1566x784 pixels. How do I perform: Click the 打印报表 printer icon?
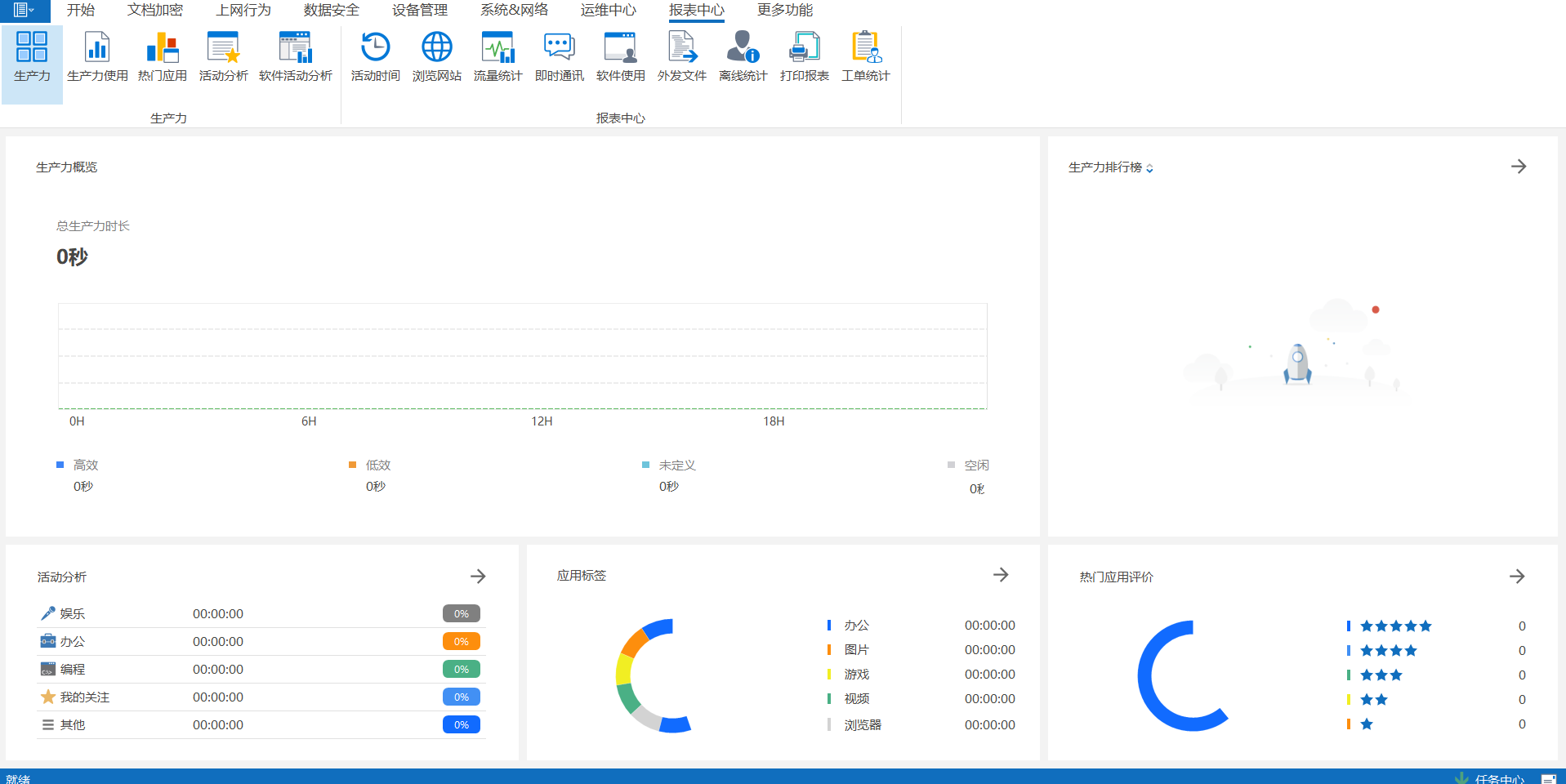(x=804, y=56)
